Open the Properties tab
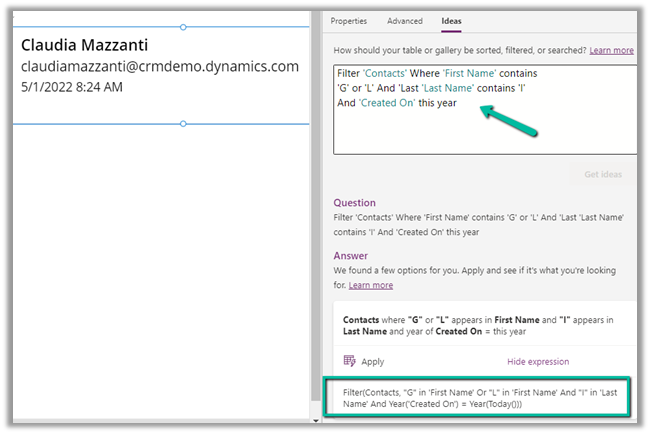This screenshot has height=434, width=650. coord(349,21)
